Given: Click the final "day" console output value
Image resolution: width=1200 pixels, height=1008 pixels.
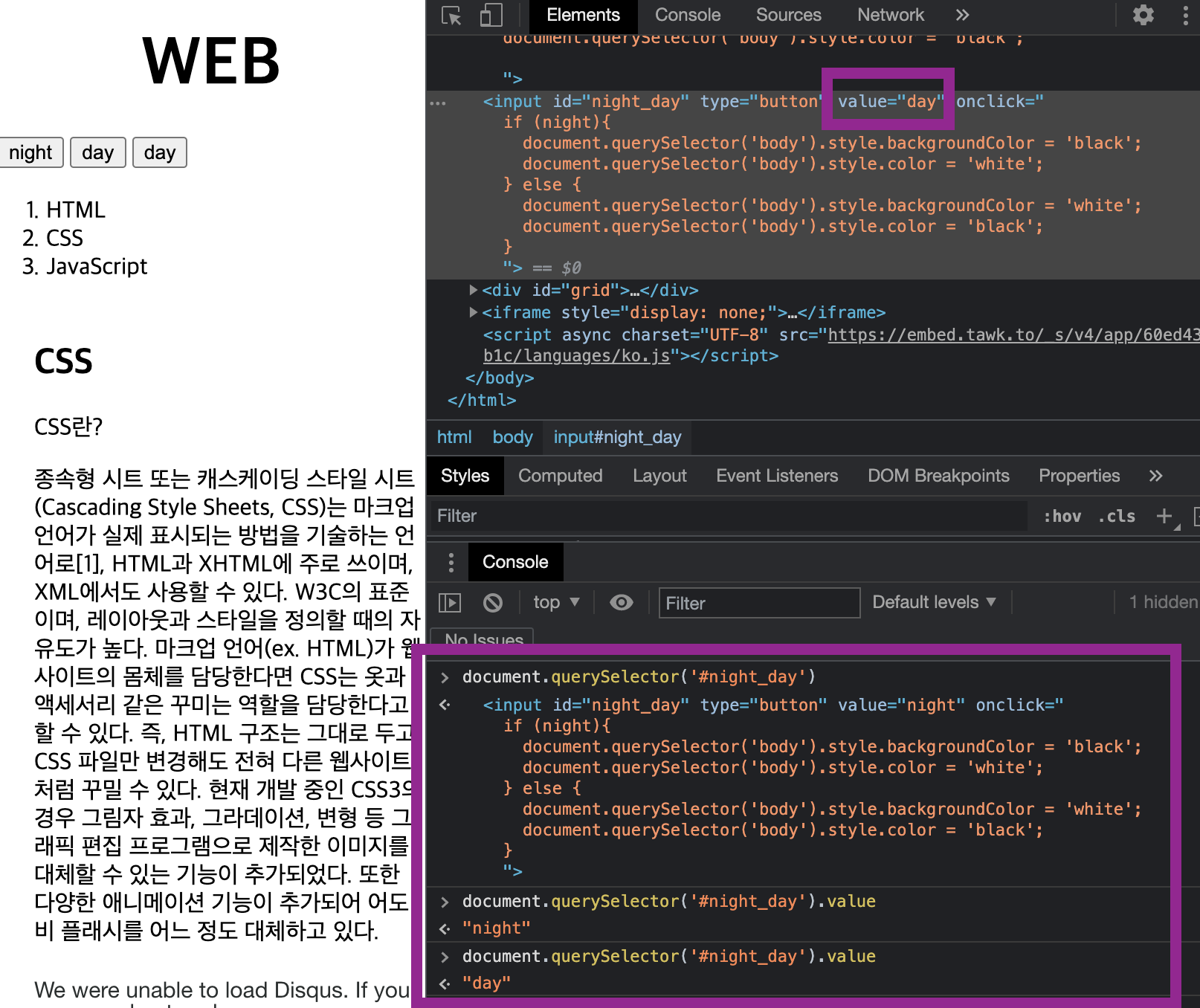Looking at the screenshot, I should click(x=486, y=983).
